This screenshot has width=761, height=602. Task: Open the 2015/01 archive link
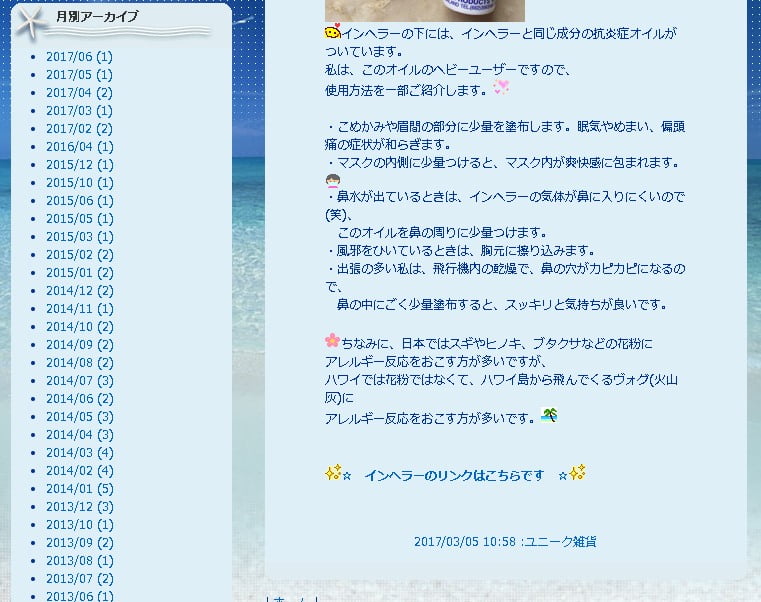pos(80,272)
